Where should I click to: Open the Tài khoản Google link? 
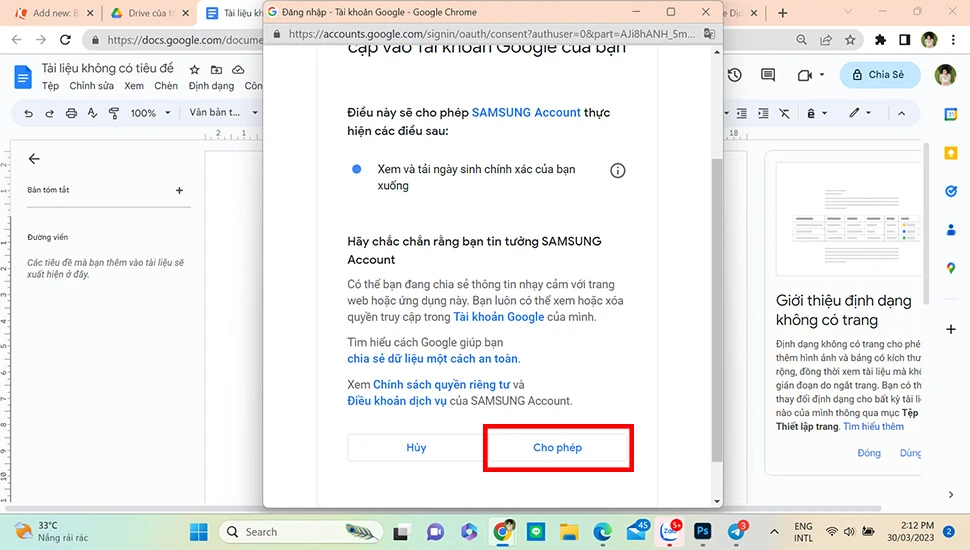499,317
